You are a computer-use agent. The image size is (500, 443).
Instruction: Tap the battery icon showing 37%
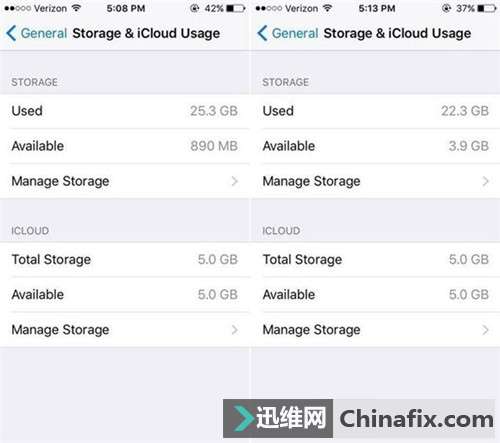click(x=487, y=8)
